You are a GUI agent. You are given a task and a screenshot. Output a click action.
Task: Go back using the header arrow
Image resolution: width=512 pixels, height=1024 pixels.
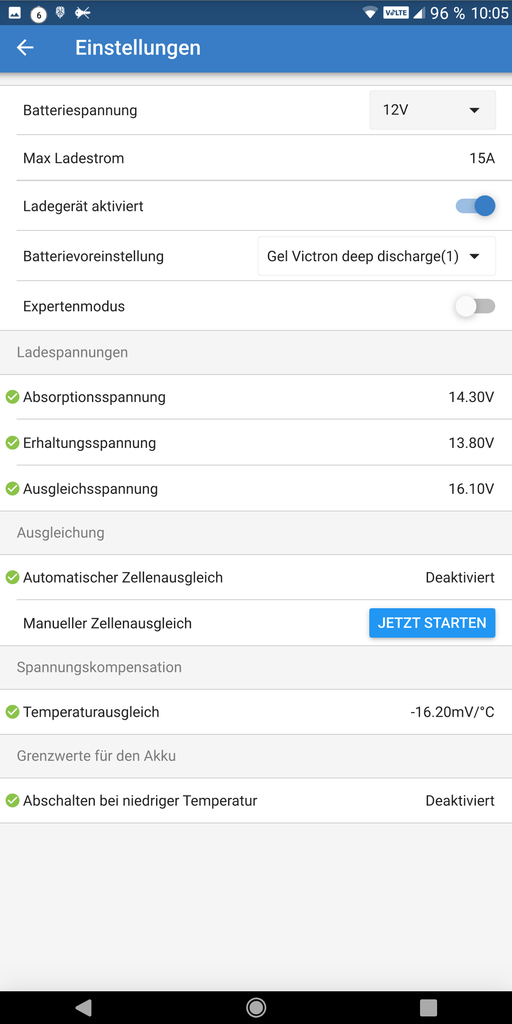25,48
